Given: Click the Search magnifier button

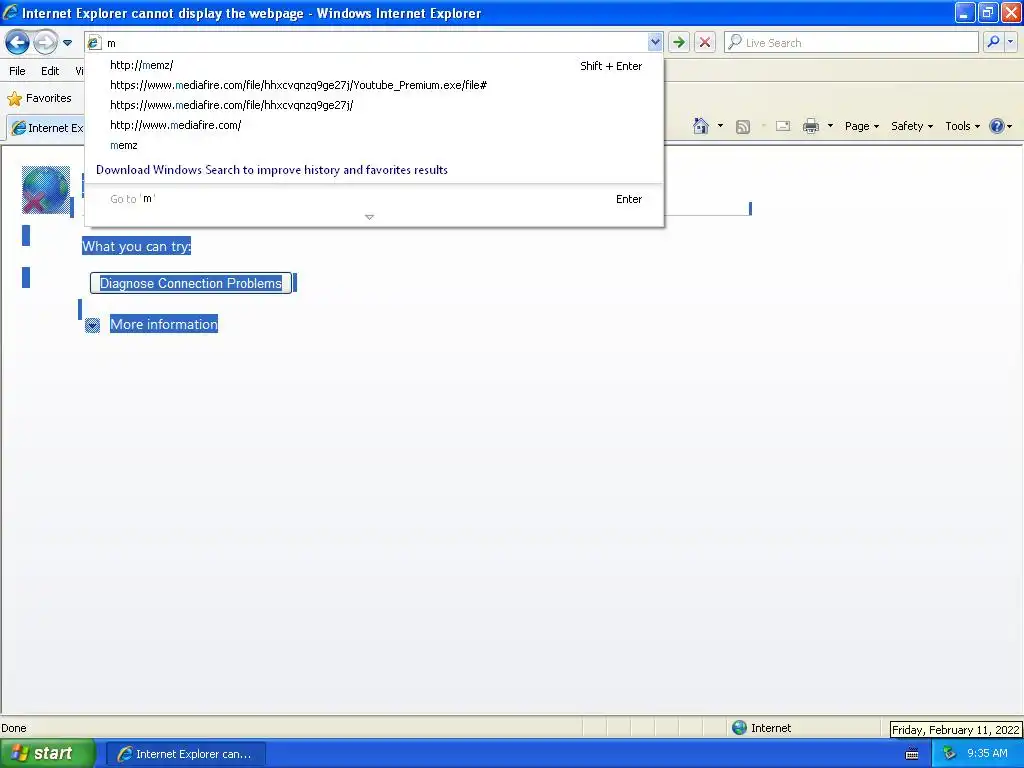Looking at the screenshot, I should pos(993,42).
